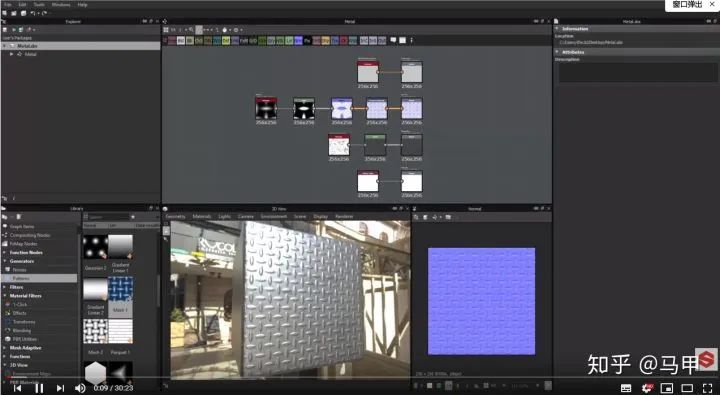Click the Description field in Attributes

point(638,73)
